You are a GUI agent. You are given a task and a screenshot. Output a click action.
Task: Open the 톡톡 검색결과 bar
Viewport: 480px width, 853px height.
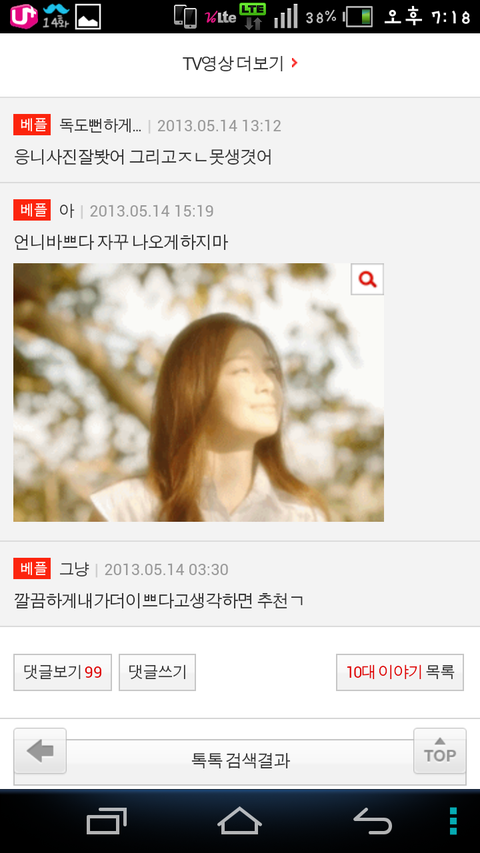click(240, 760)
